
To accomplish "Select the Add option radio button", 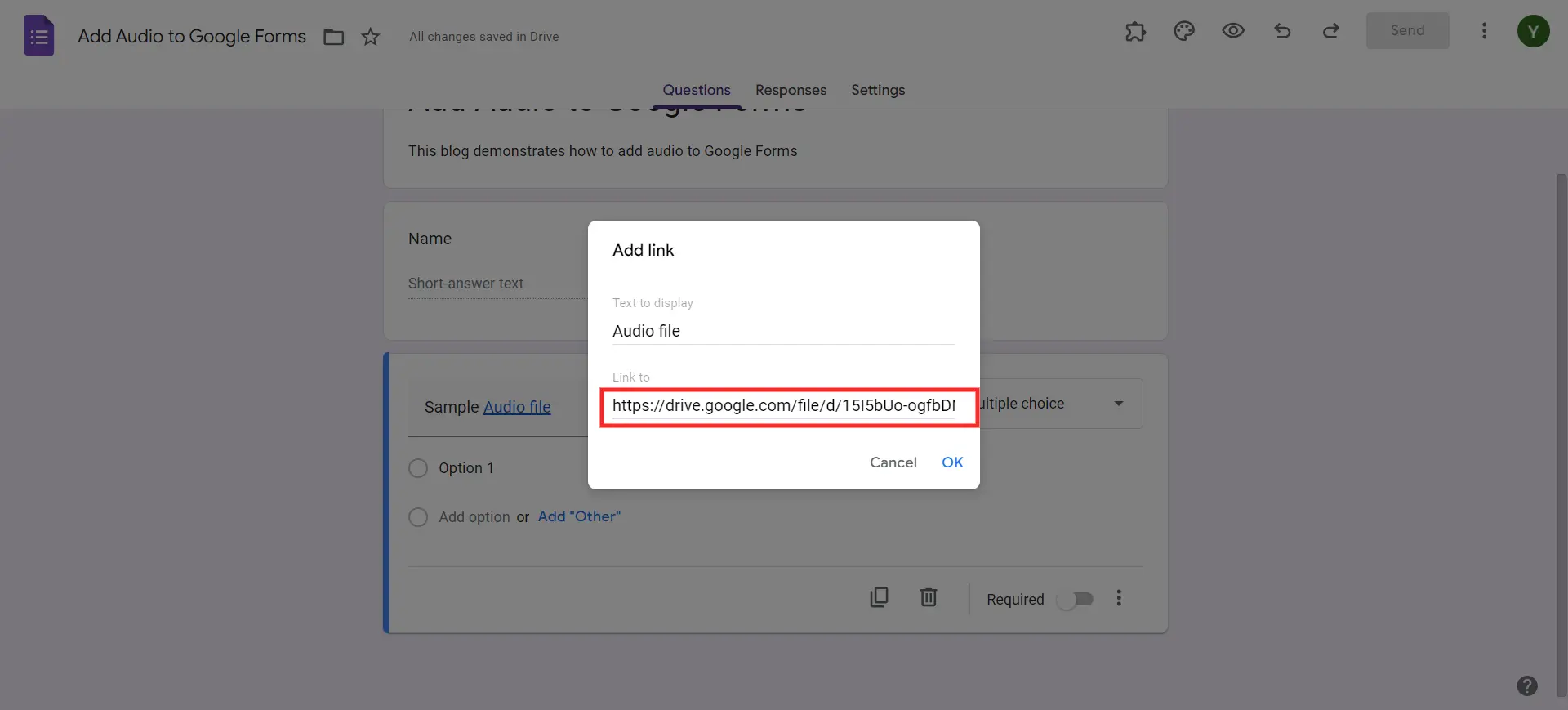I will [x=418, y=517].
